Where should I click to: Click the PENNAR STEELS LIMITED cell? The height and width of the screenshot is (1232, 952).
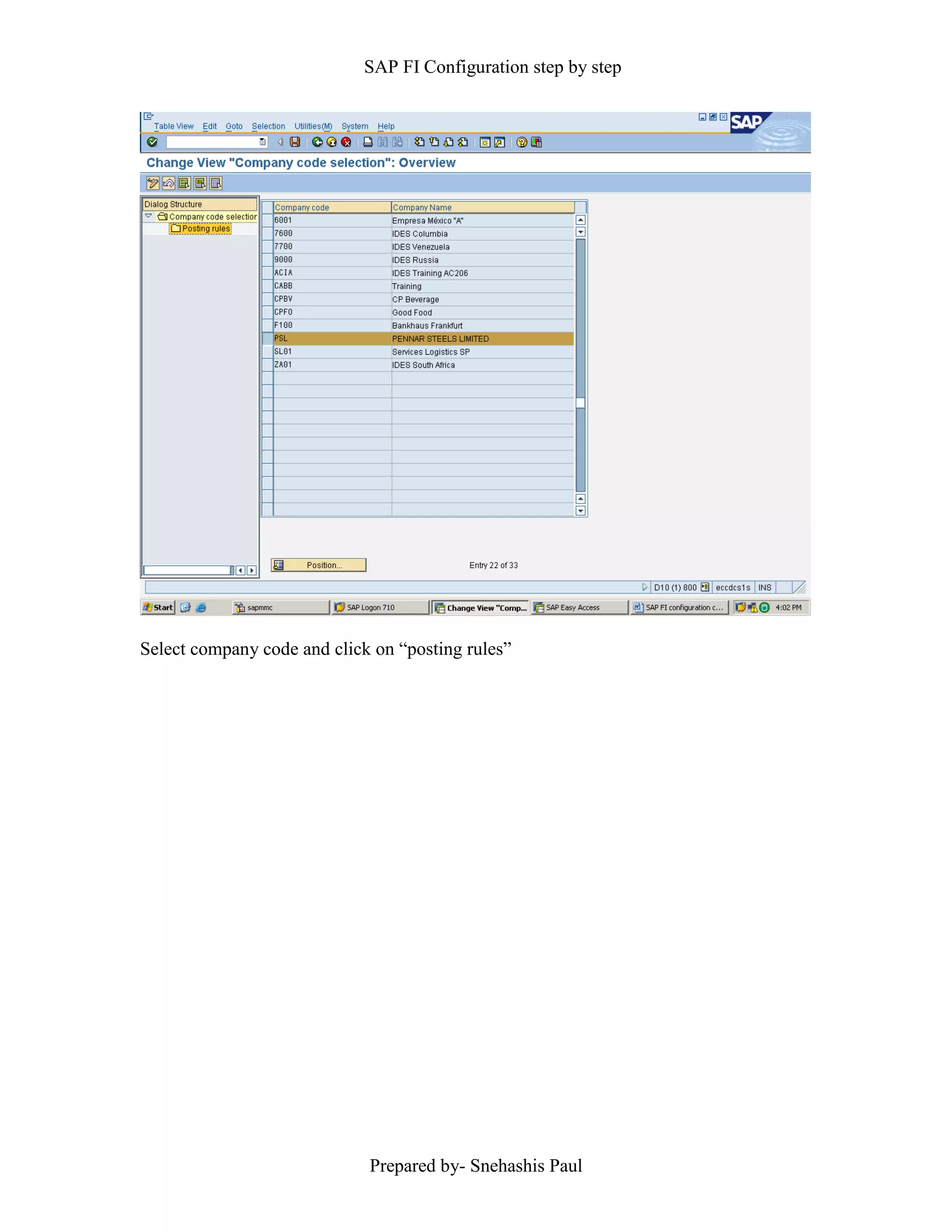click(483, 338)
